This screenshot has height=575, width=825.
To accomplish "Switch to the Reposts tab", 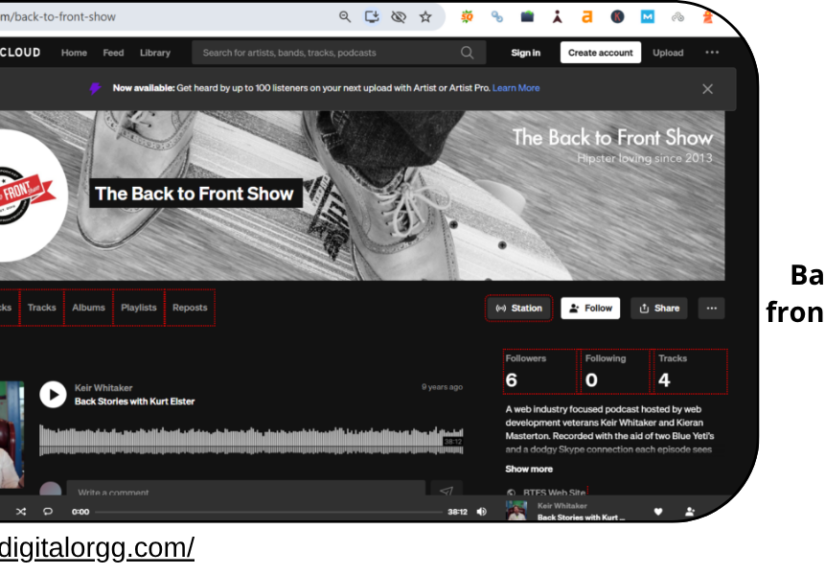I will point(190,308).
